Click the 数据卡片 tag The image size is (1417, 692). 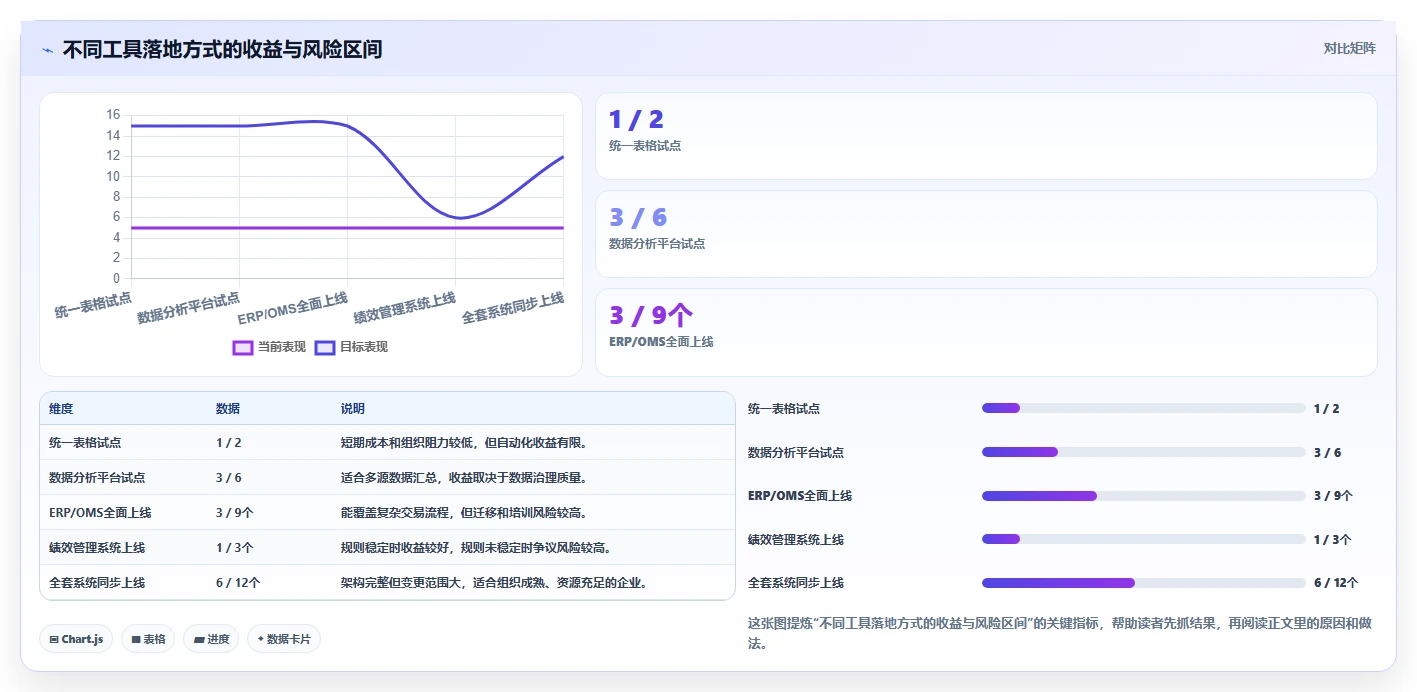284,639
